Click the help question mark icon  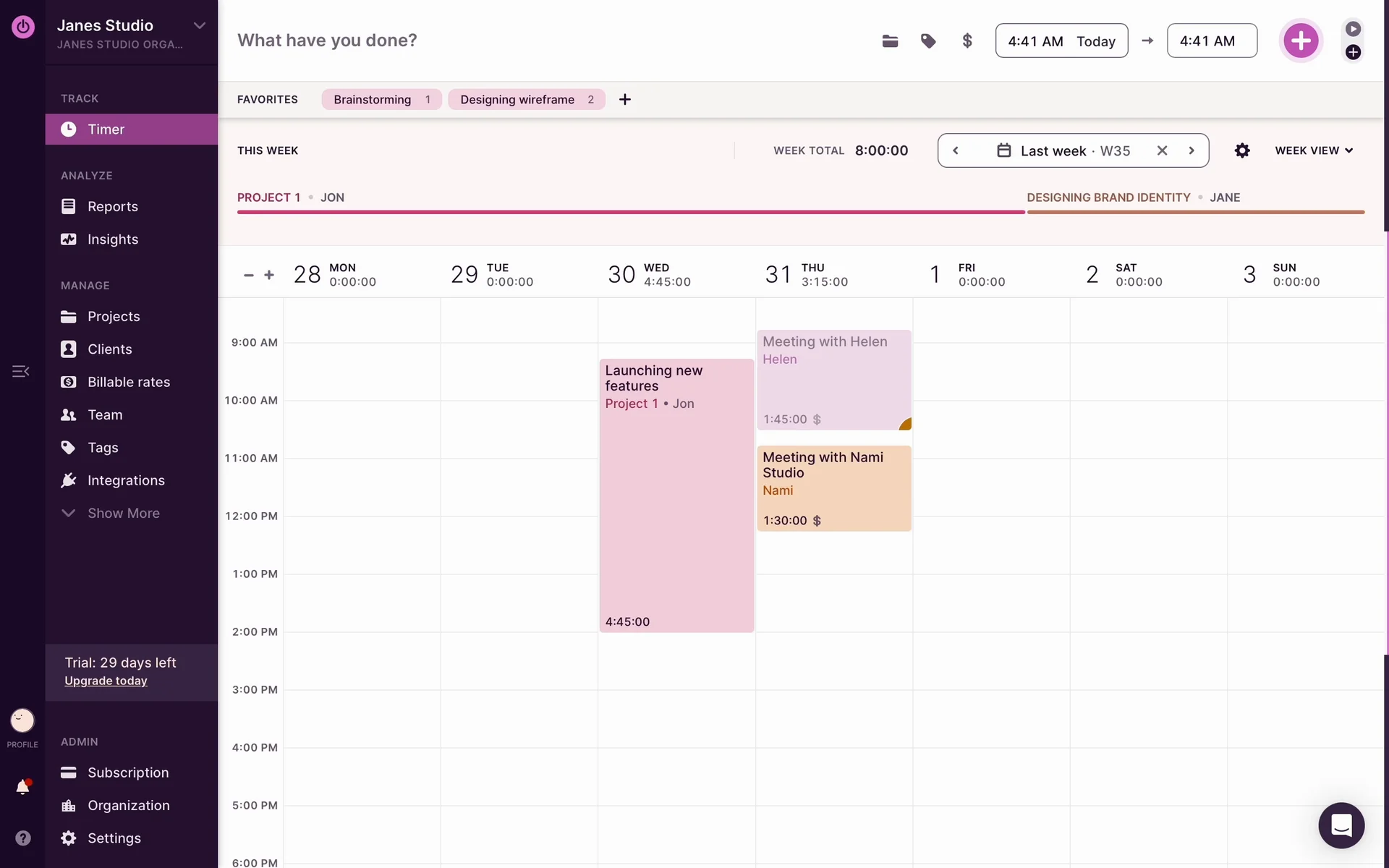point(22,838)
